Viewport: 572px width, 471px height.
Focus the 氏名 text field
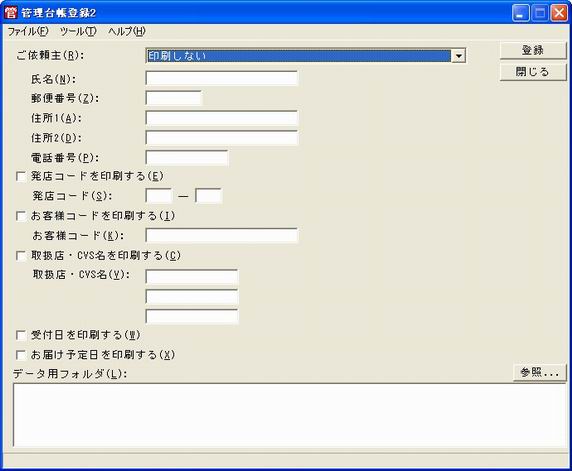222,78
